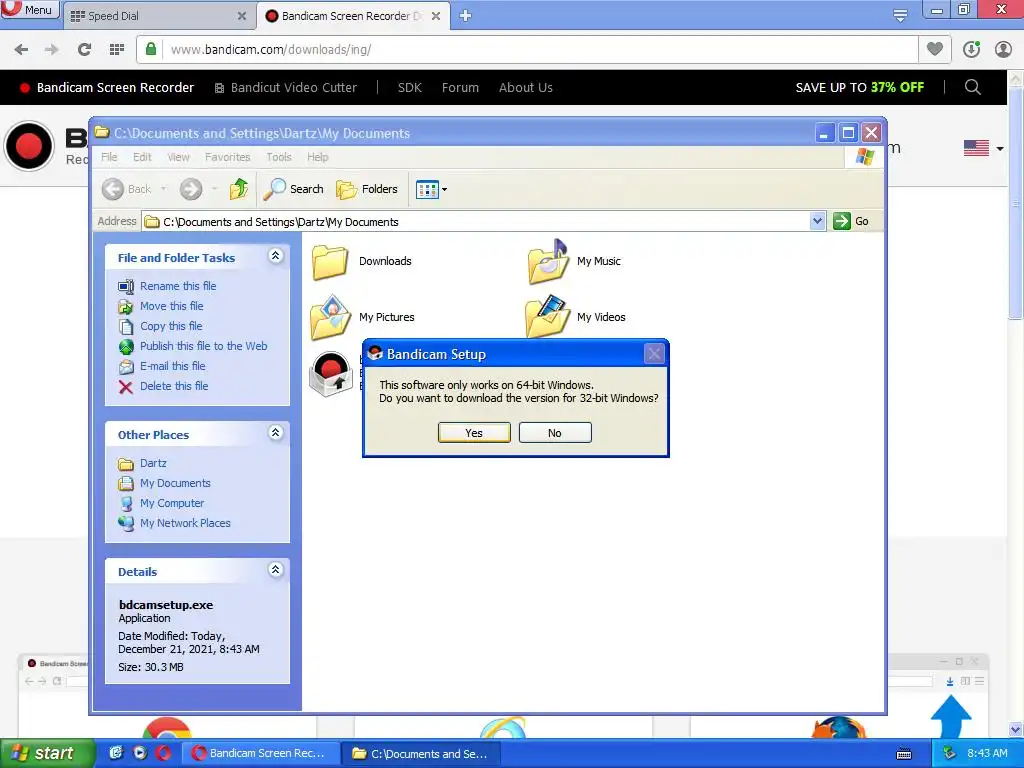The height and width of the screenshot is (768, 1024).
Task: Click Delete this file link
Action: tap(174, 386)
